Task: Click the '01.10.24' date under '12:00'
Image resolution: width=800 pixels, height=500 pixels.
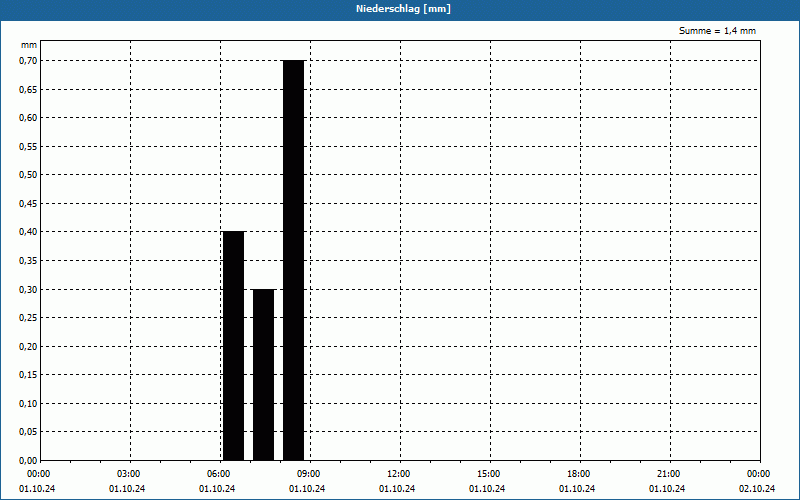Action: coord(397,489)
